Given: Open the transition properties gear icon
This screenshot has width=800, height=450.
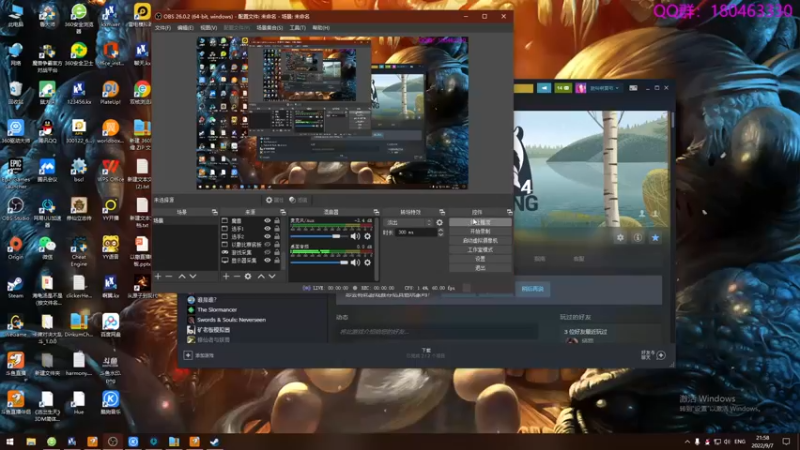Looking at the screenshot, I should [439, 222].
